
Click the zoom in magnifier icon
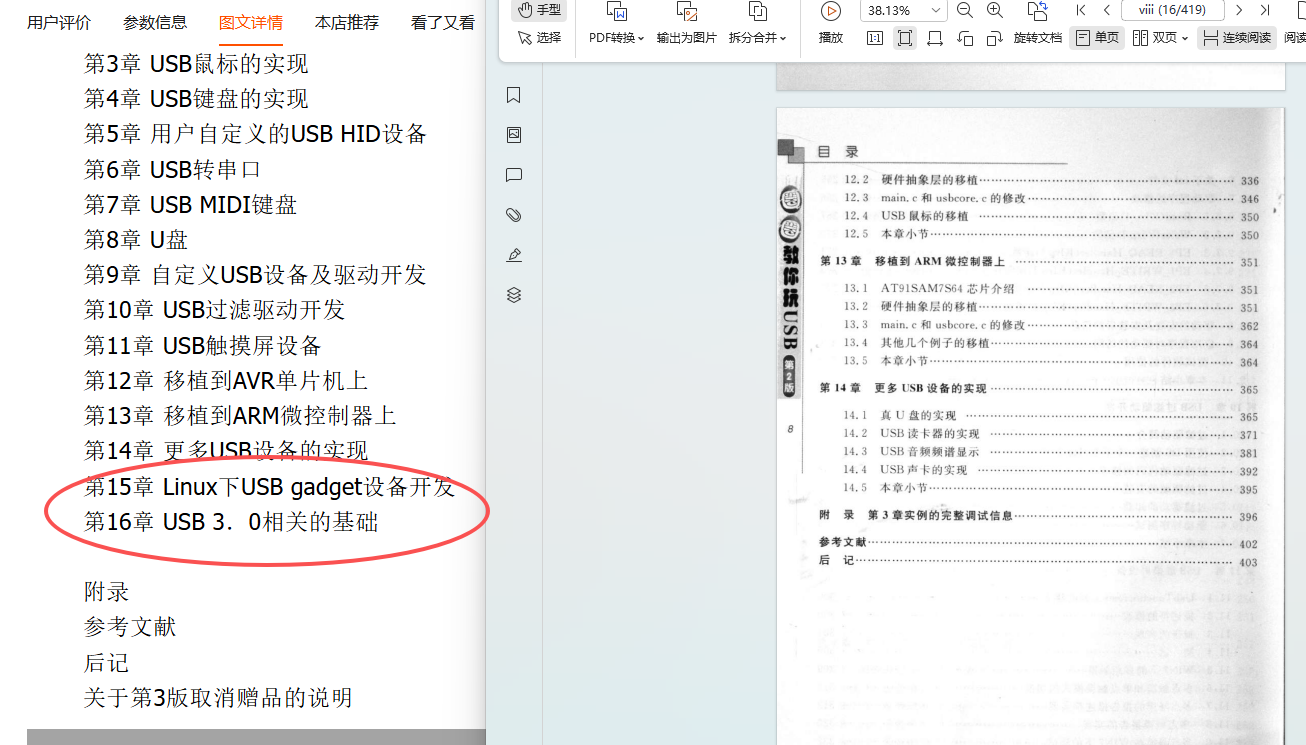pos(995,10)
